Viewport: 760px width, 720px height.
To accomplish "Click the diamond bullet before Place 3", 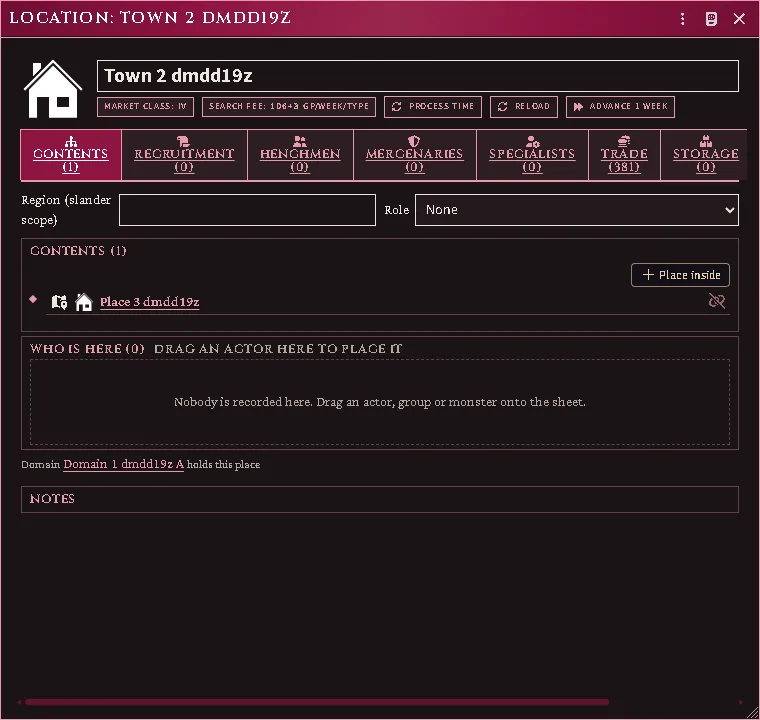I will click(33, 299).
